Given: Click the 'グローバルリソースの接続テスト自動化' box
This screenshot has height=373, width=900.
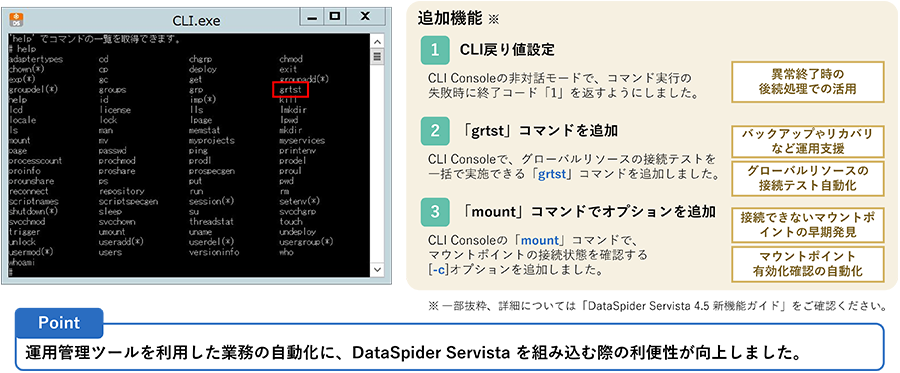Looking at the screenshot, I should [808, 178].
